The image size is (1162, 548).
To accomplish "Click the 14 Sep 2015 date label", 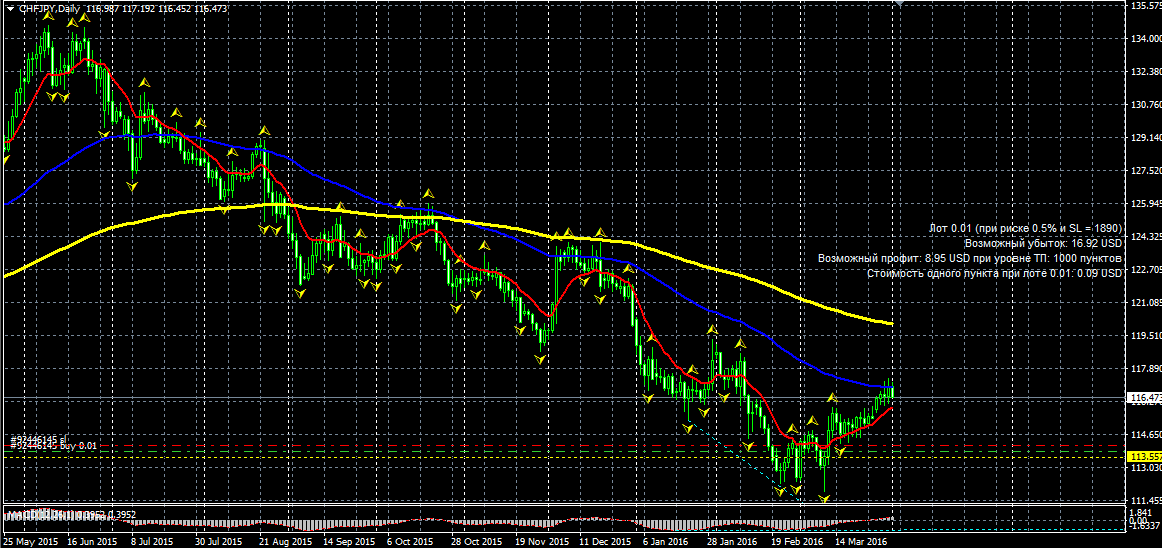I will 351,541.
